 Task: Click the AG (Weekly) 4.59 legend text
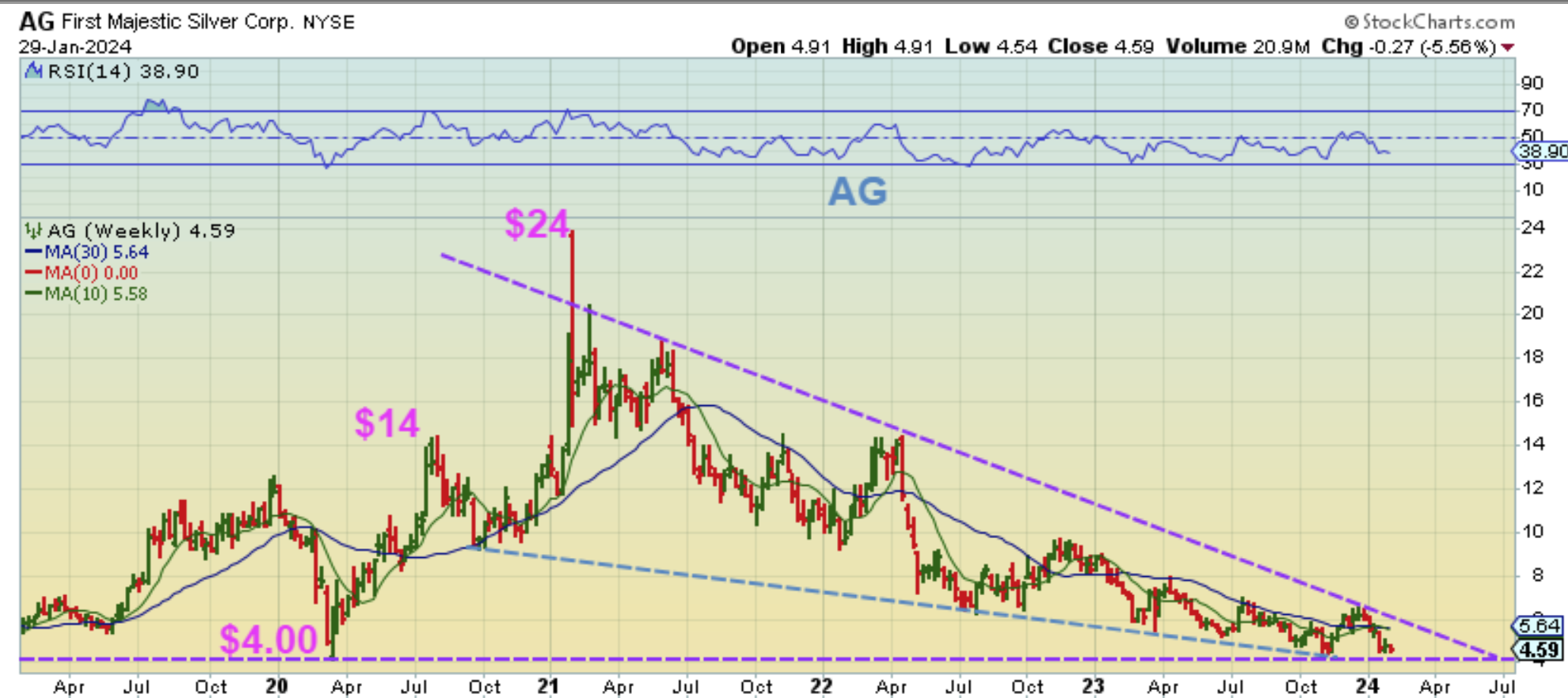[x=141, y=231]
